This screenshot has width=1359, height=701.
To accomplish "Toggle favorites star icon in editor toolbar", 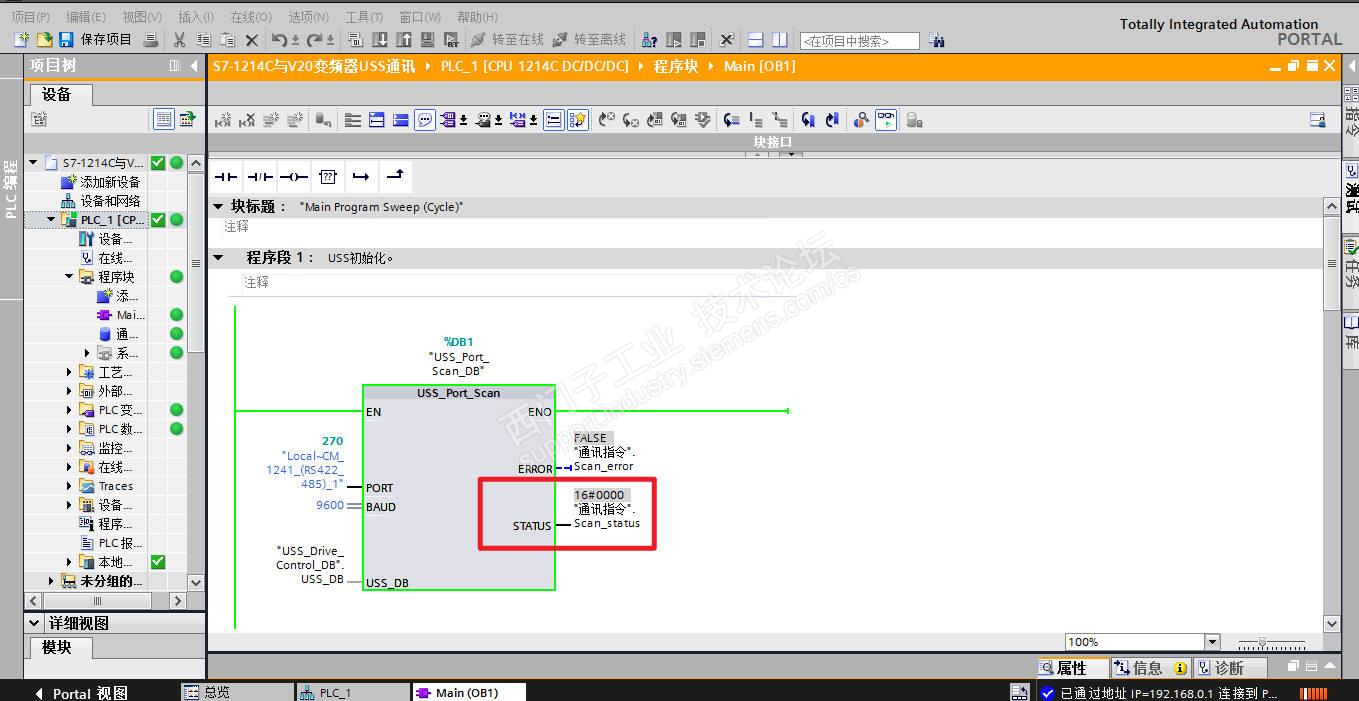I will point(578,120).
